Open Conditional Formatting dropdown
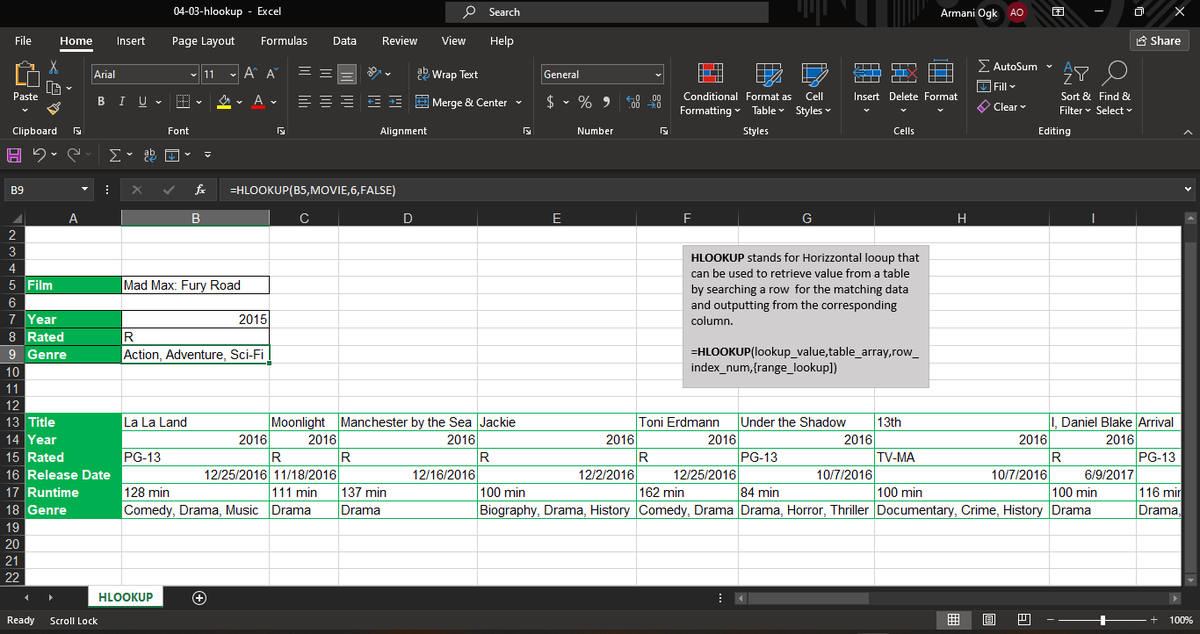Screen dimensions: 1200x634 710,88
